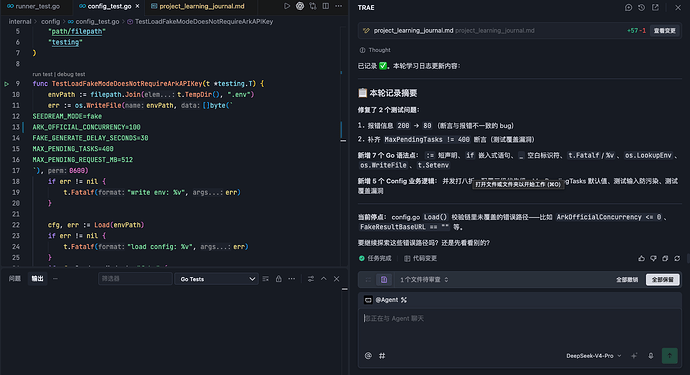Toggle output scroll lock
This screenshot has width=690, height=375.
tap(279, 279)
